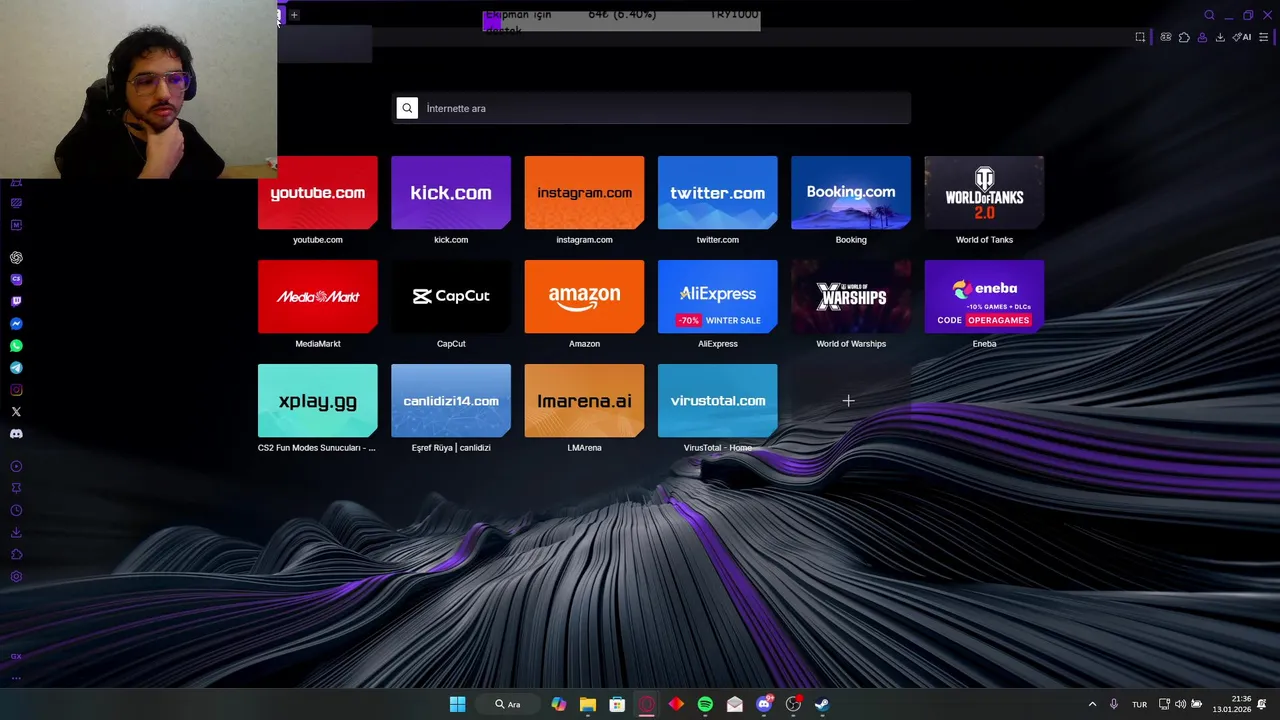Open the virustotal.com speed dial tile

click(718, 401)
